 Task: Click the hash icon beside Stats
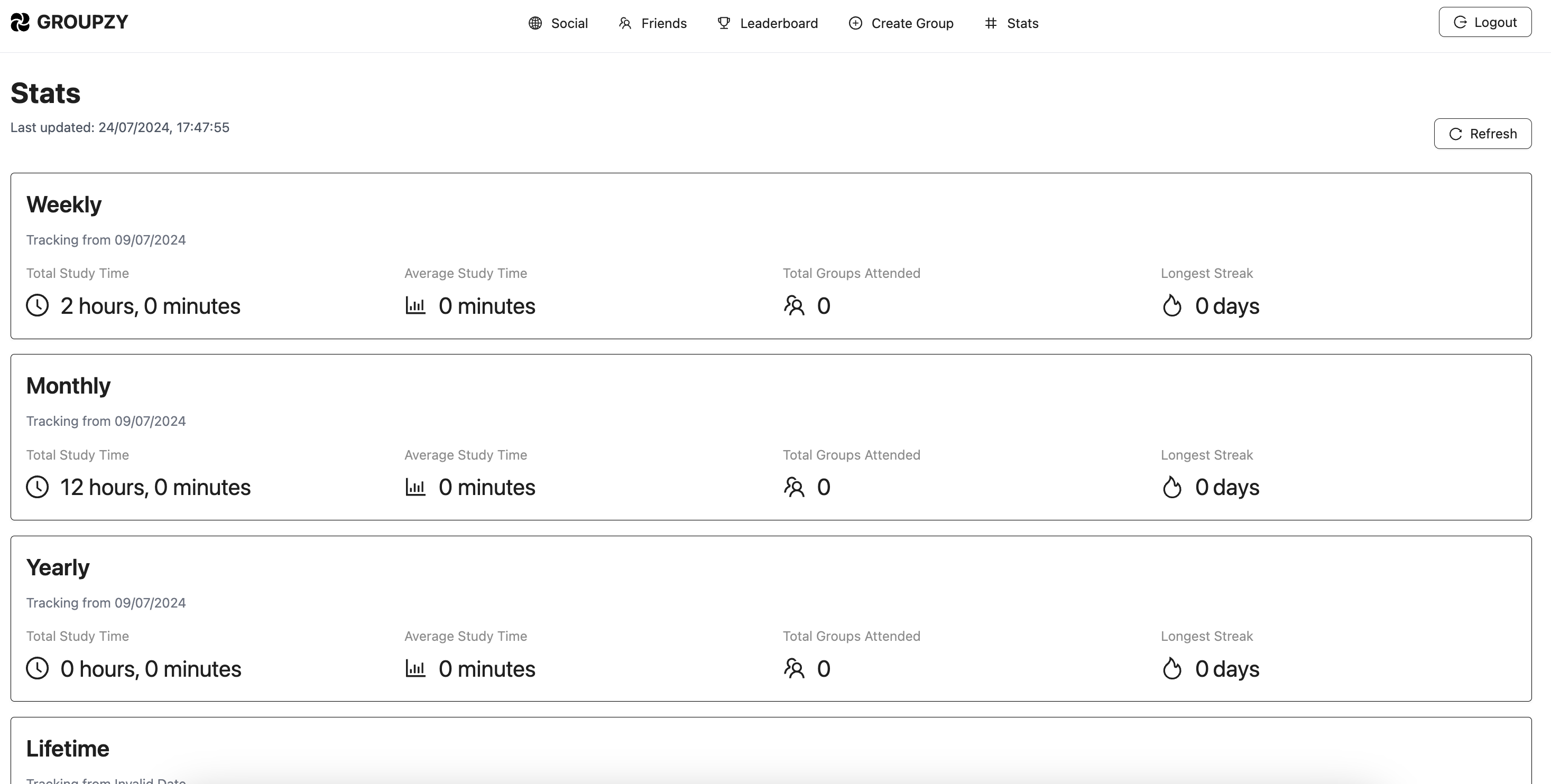pyautogui.click(x=991, y=23)
